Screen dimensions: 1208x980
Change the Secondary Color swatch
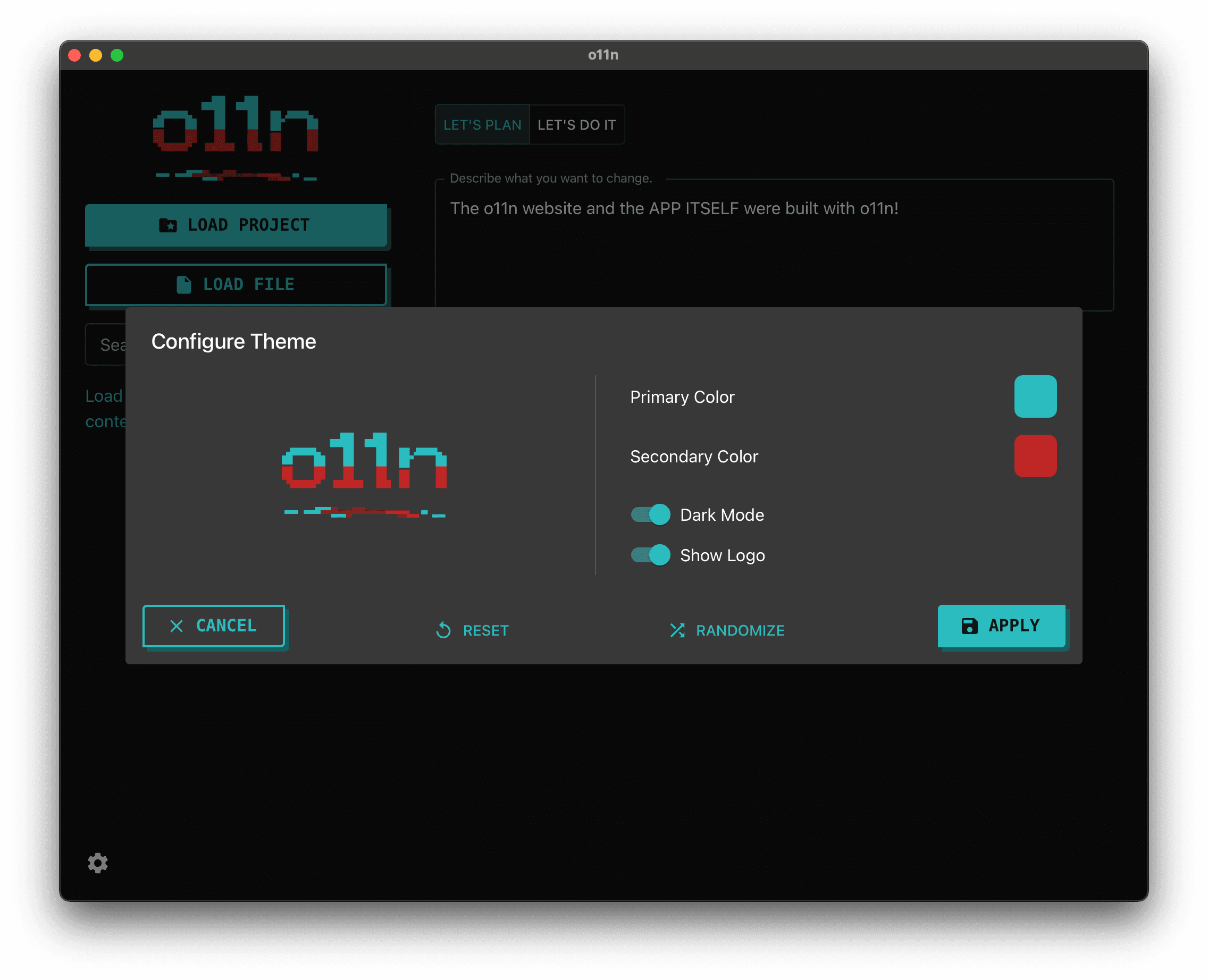click(1035, 457)
